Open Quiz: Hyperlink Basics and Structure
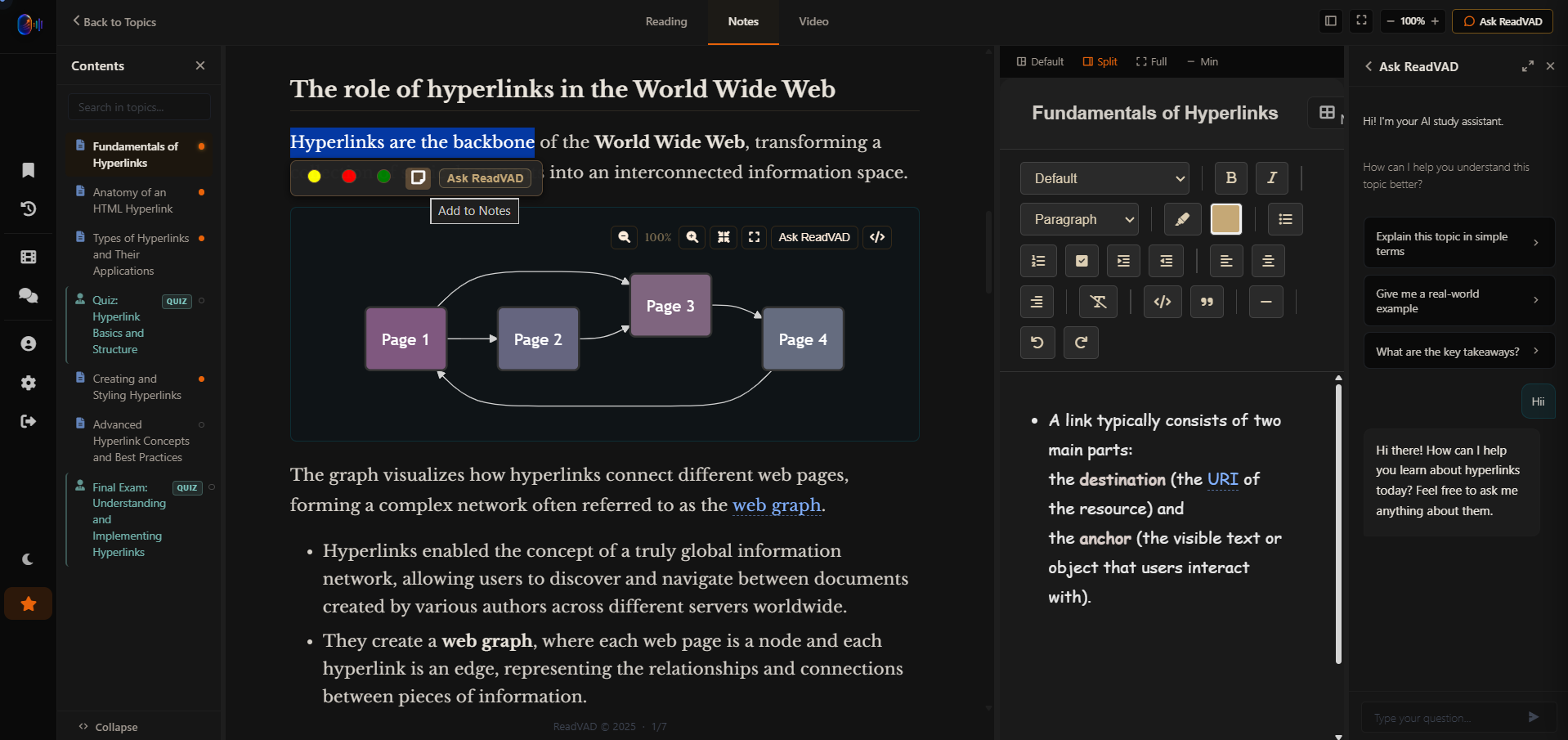This screenshot has height=740, width=1568. tap(139, 325)
